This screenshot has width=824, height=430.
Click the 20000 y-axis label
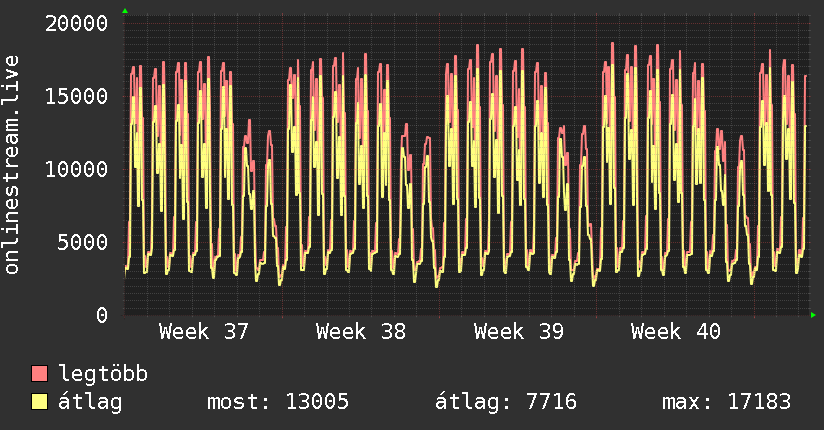pos(76,24)
